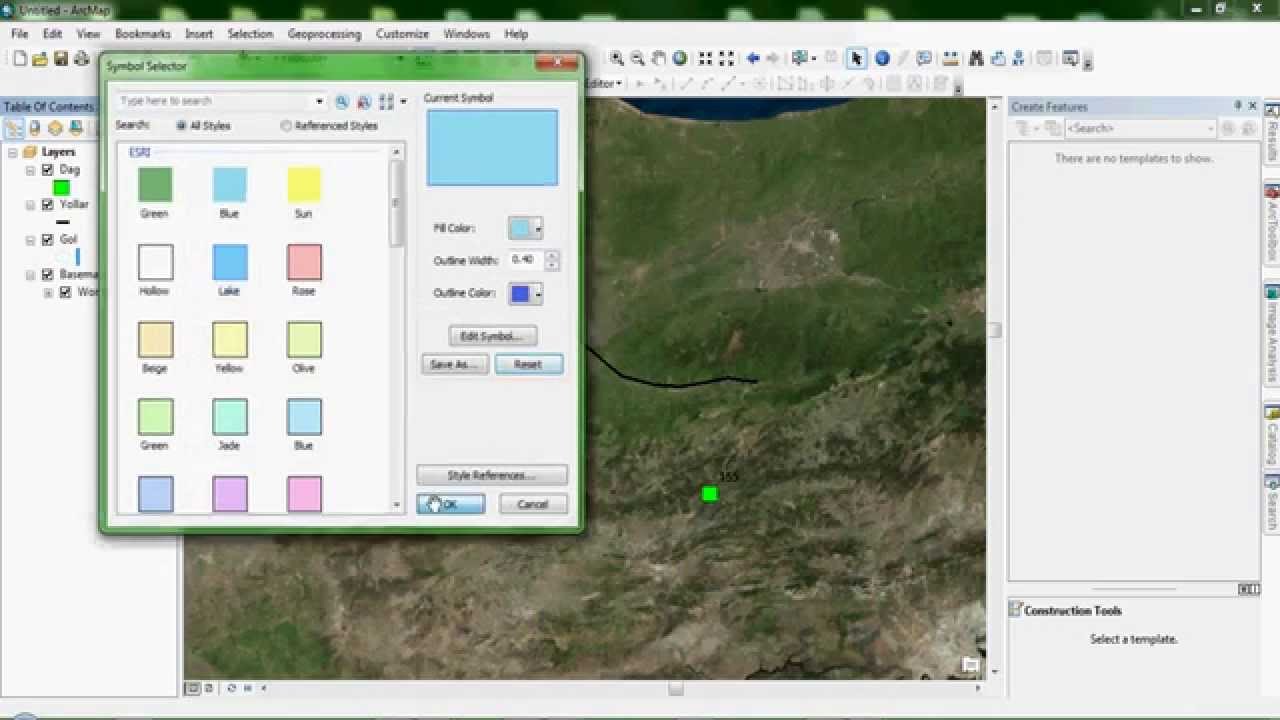
Task: Uncheck the Yollar layer
Action: tap(47, 205)
